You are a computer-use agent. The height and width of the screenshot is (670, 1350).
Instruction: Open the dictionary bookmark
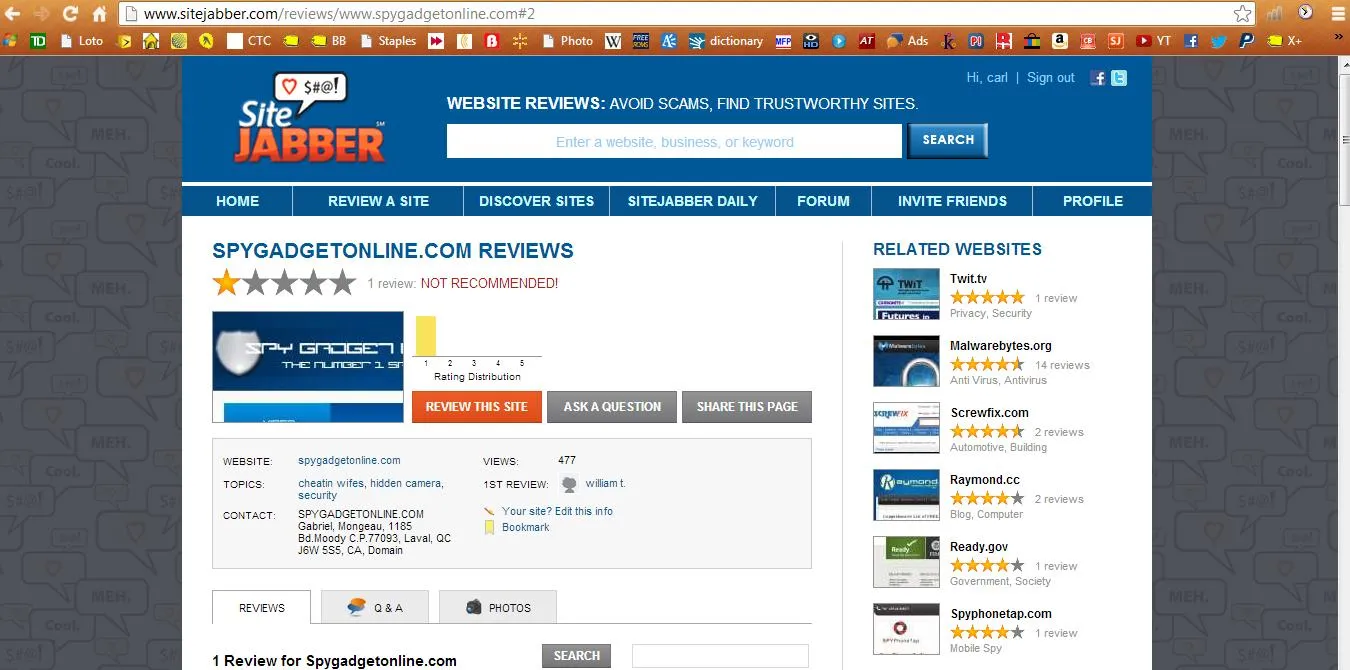pyautogui.click(x=726, y=41)
